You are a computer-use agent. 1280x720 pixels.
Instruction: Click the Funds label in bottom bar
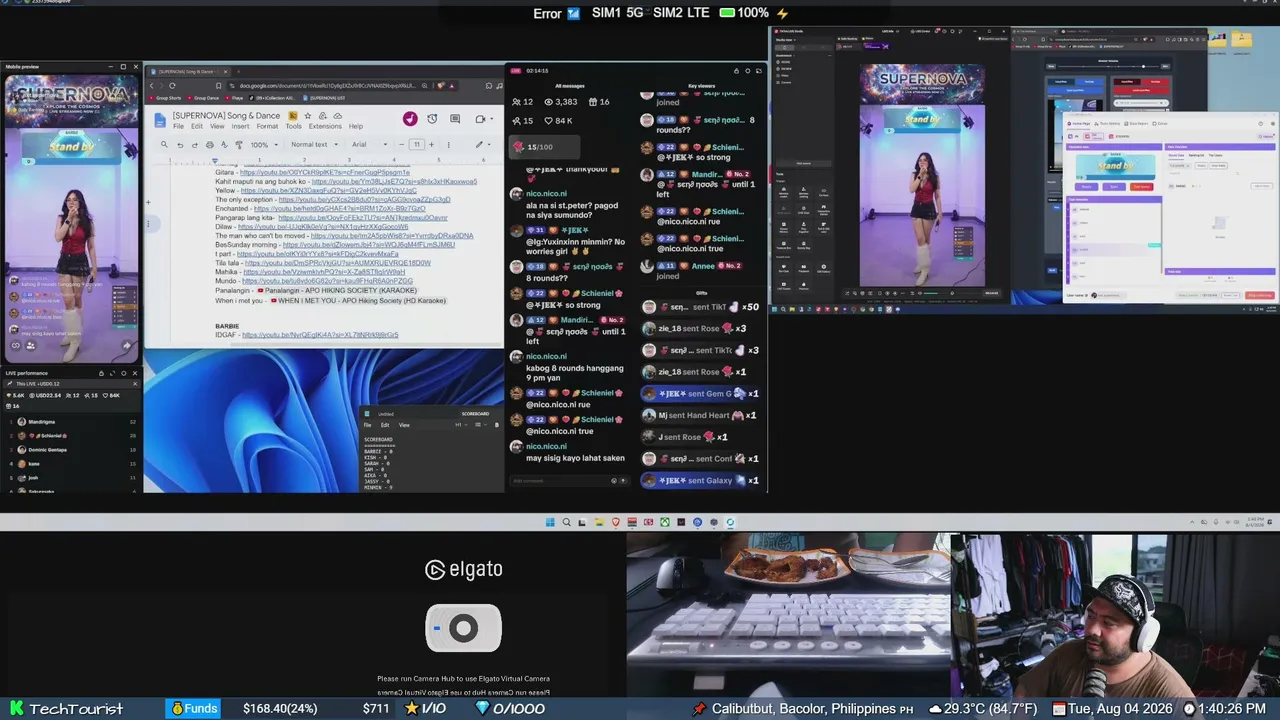[193, 708]
